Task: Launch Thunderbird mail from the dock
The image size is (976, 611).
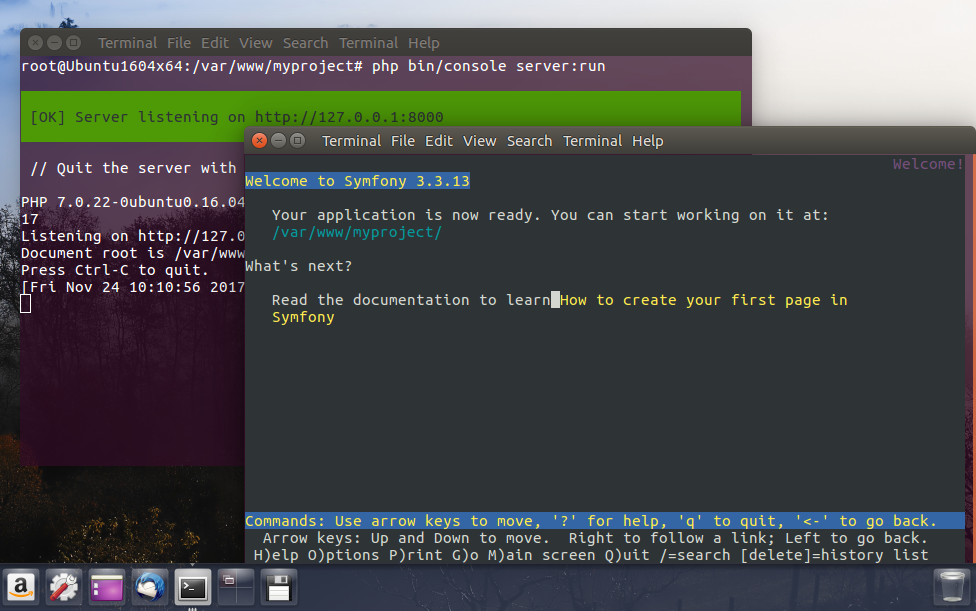Action: tap(149, 587)
